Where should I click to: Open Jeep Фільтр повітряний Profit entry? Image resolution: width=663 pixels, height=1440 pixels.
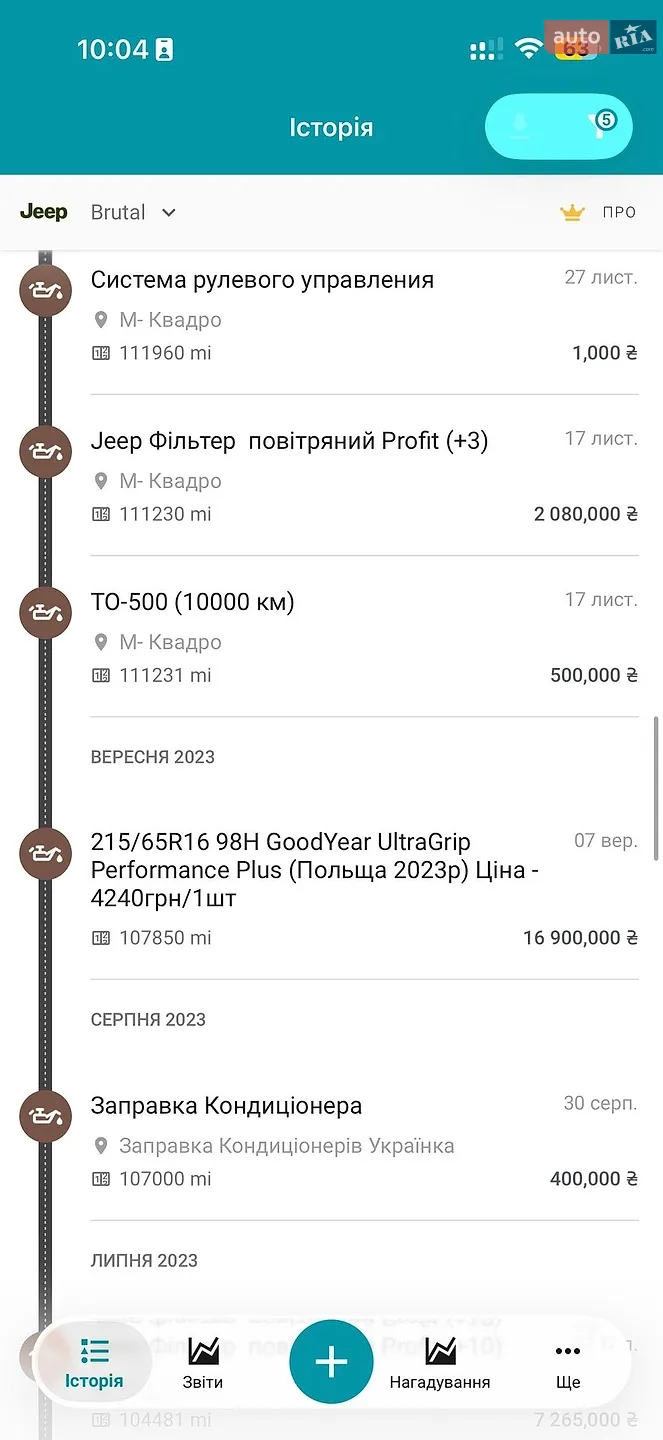click(x=364, y=476)
